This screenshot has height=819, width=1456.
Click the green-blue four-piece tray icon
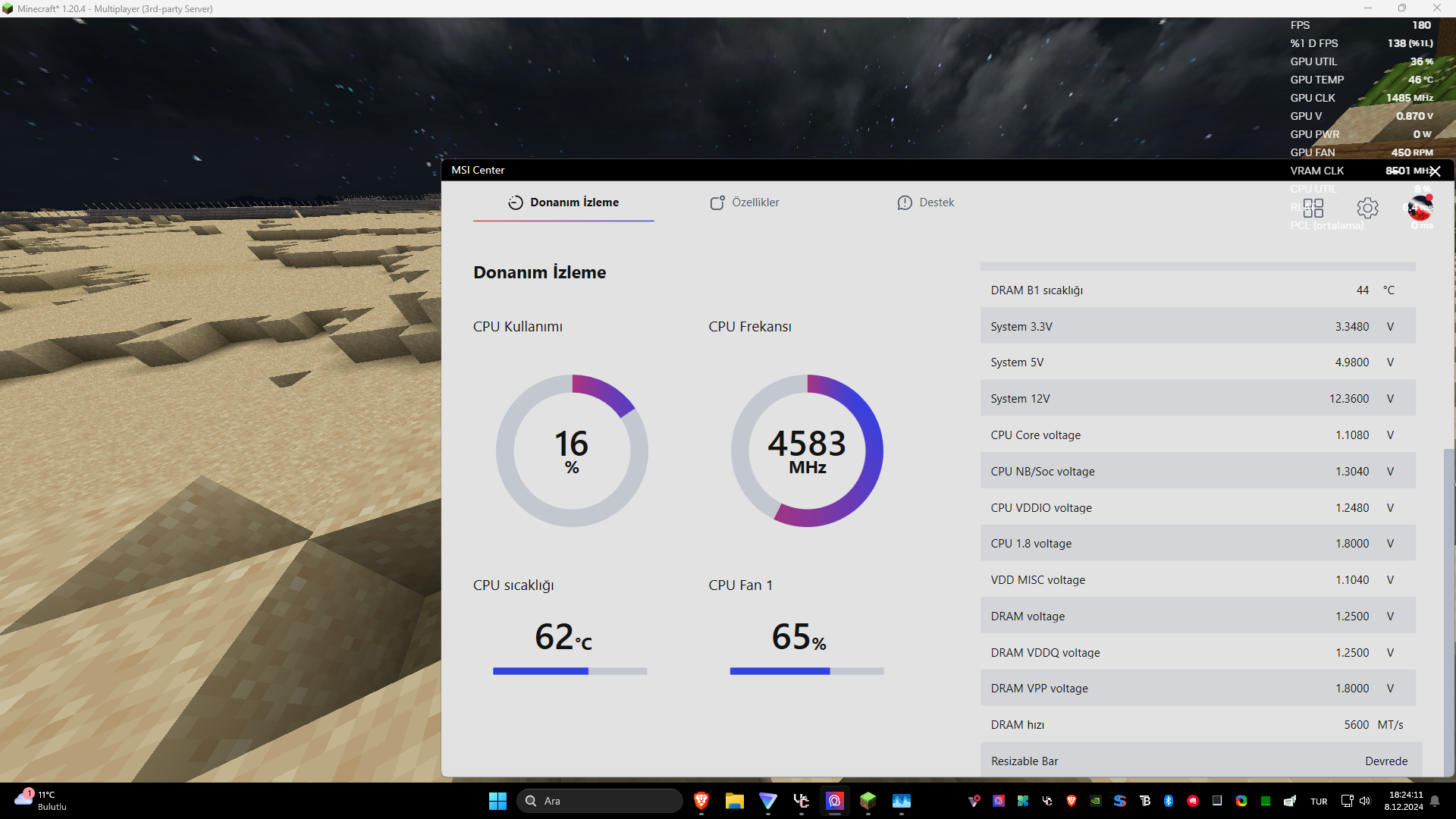coord(1023,801)
